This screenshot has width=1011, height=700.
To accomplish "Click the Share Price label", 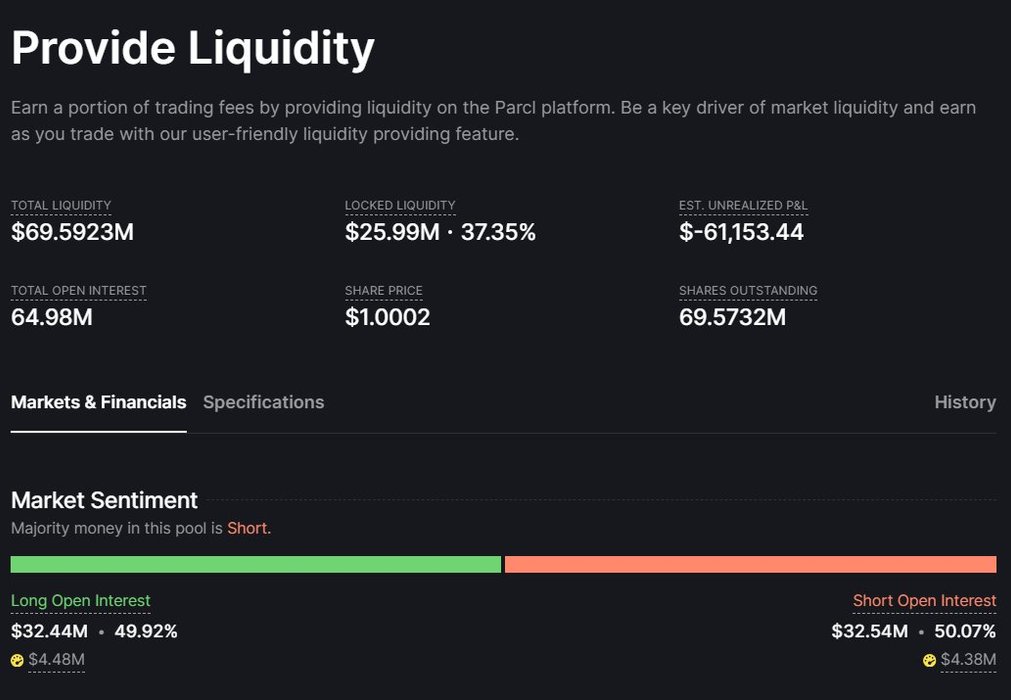I will [x=384, y=291].
